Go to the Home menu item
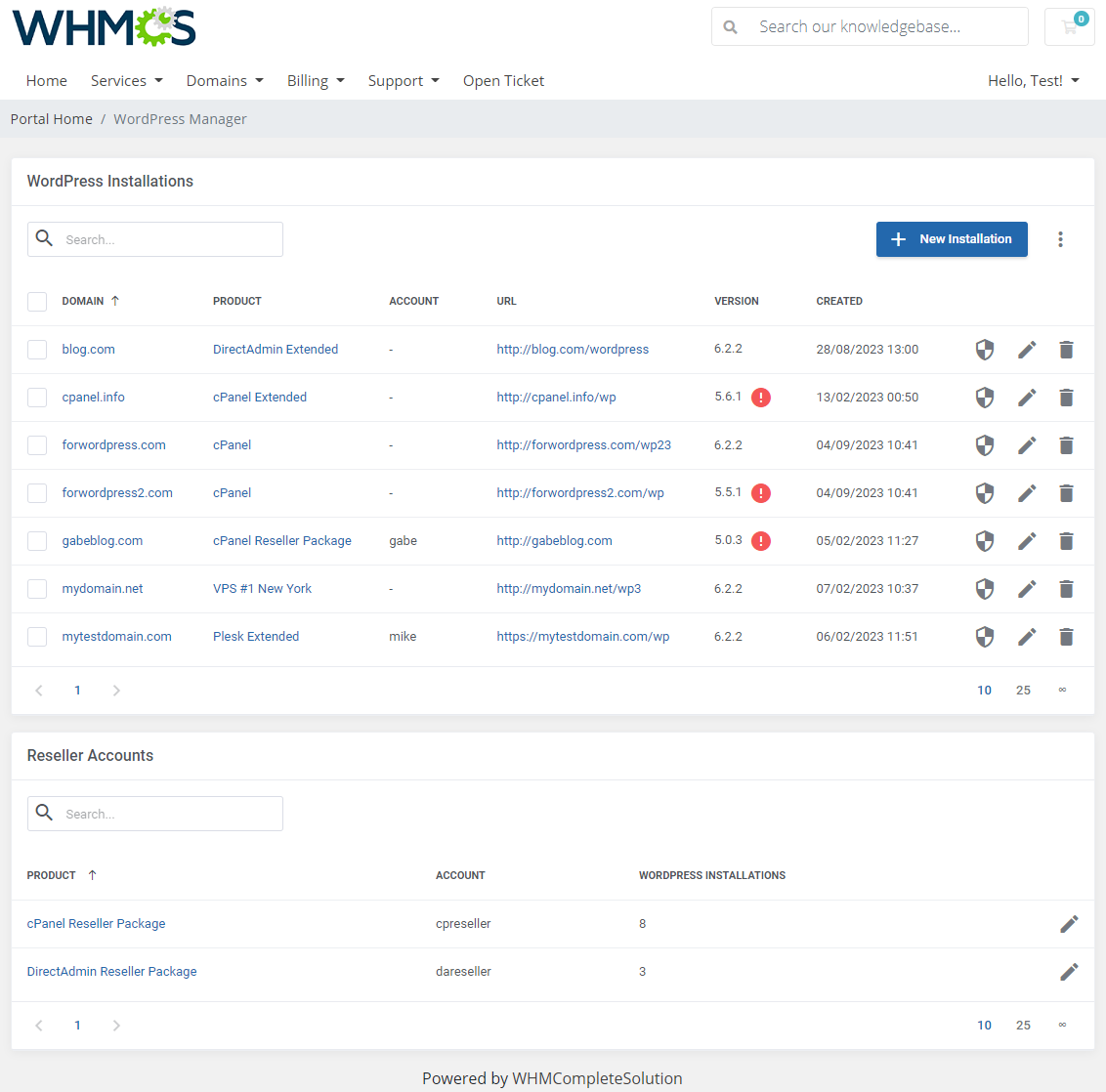This screenshot has height=1092, width=1106. (x=46, y=80)
